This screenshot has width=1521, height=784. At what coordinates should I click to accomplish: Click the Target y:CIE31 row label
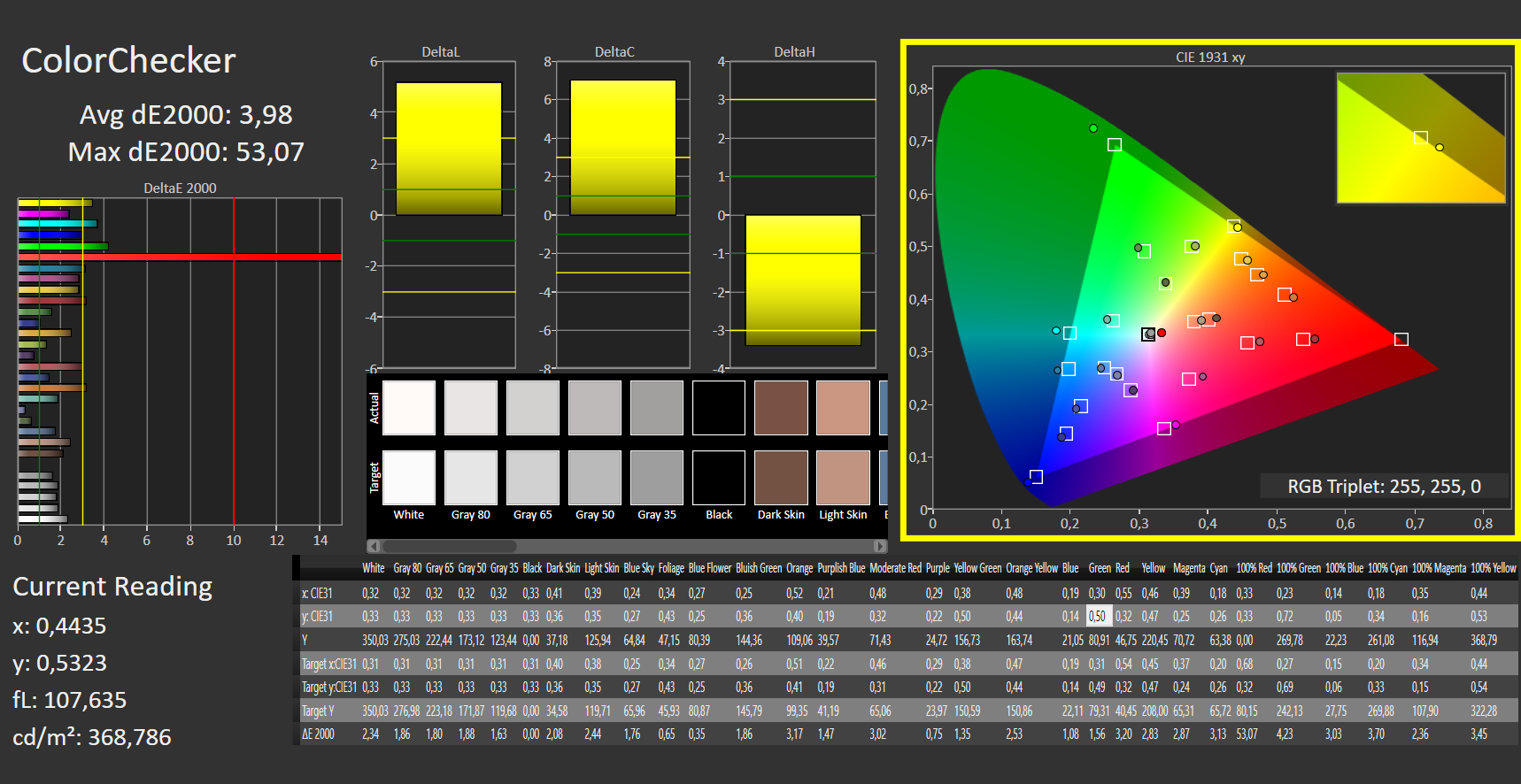[328, 687]
